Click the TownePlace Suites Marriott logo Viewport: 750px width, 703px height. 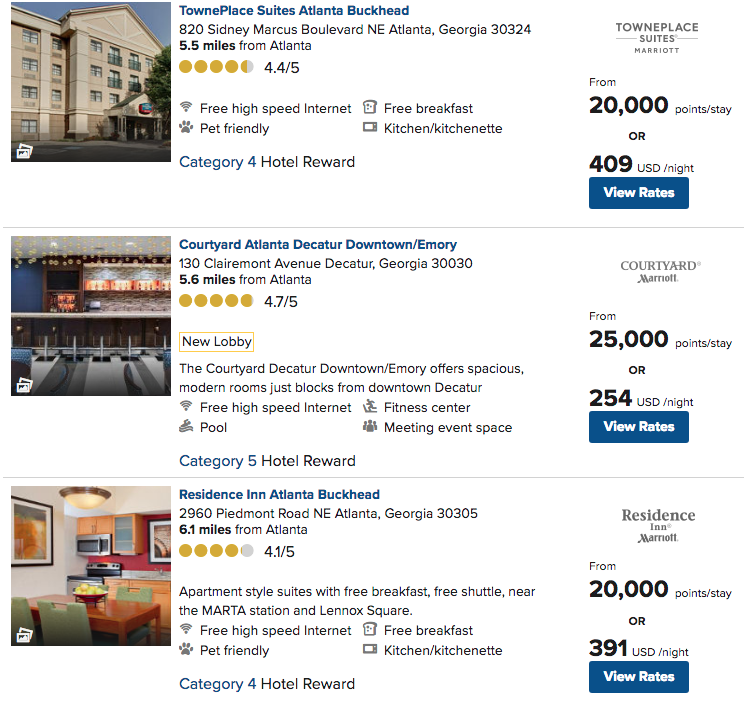click(x=656, y=37)
